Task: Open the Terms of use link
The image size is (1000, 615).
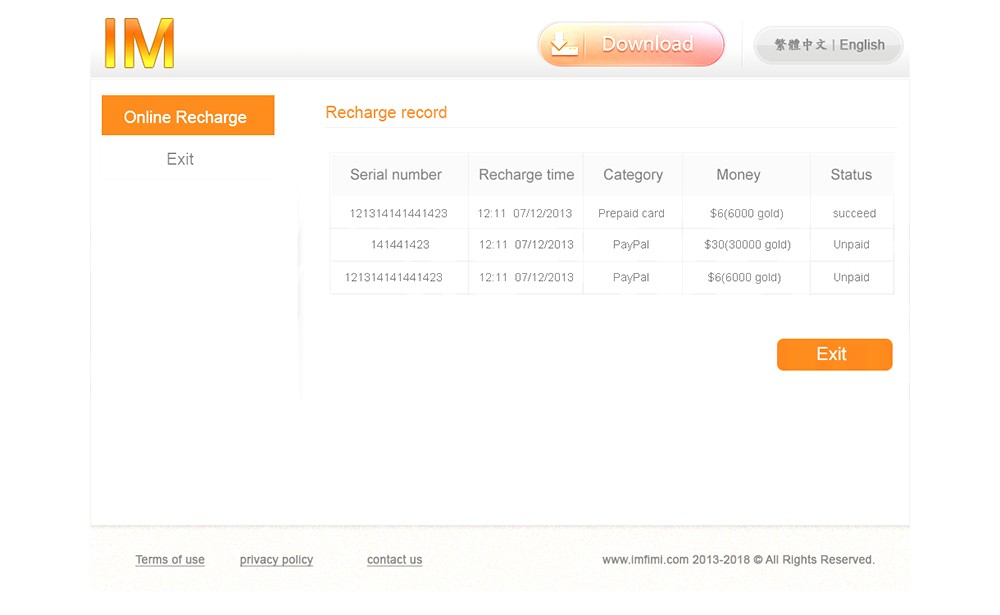Action: pos(170,560)
